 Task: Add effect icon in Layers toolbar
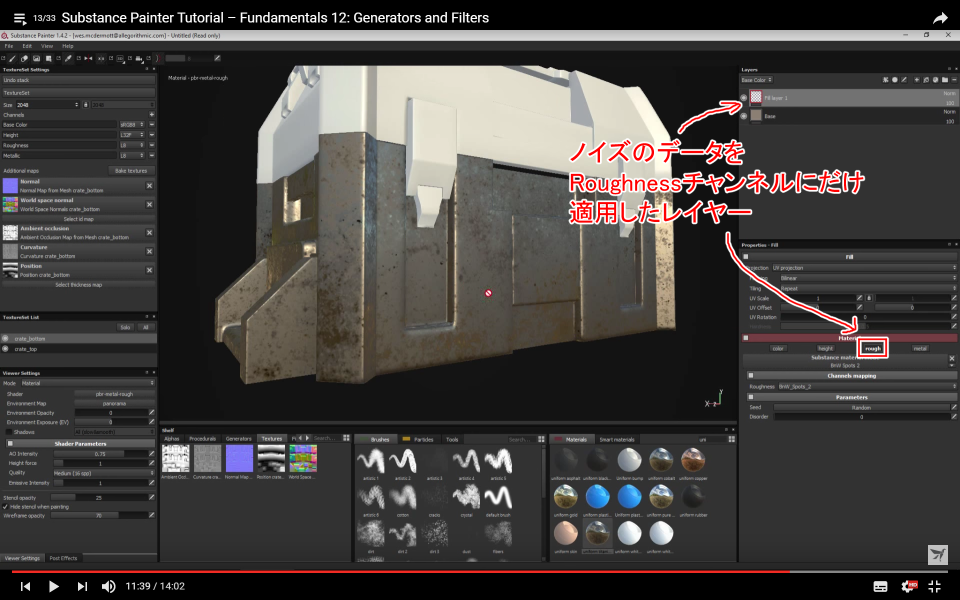tap(885, 80)
